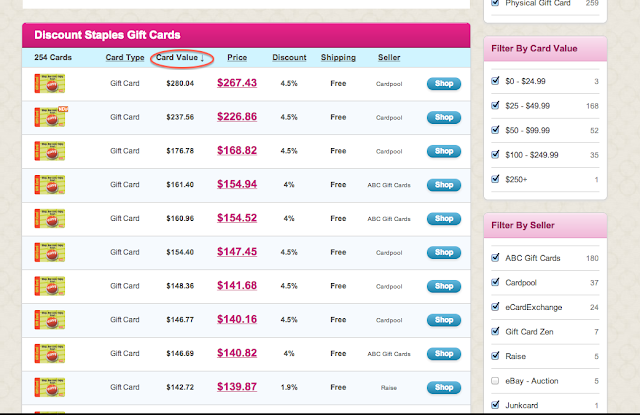Open the $160.96 gift card thumbnail
The height and width of the screenshot is (415, 640).
(x=50, y=218)
